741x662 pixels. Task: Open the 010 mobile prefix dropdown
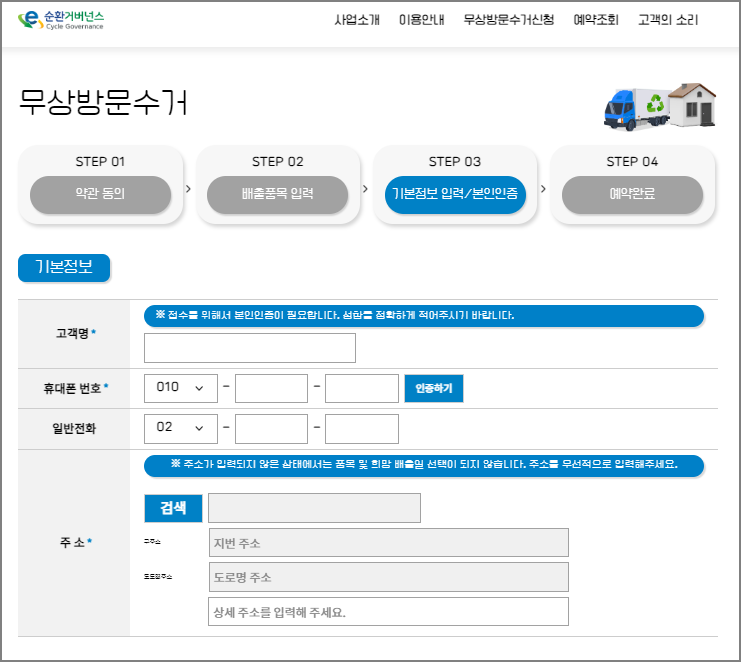181,388
